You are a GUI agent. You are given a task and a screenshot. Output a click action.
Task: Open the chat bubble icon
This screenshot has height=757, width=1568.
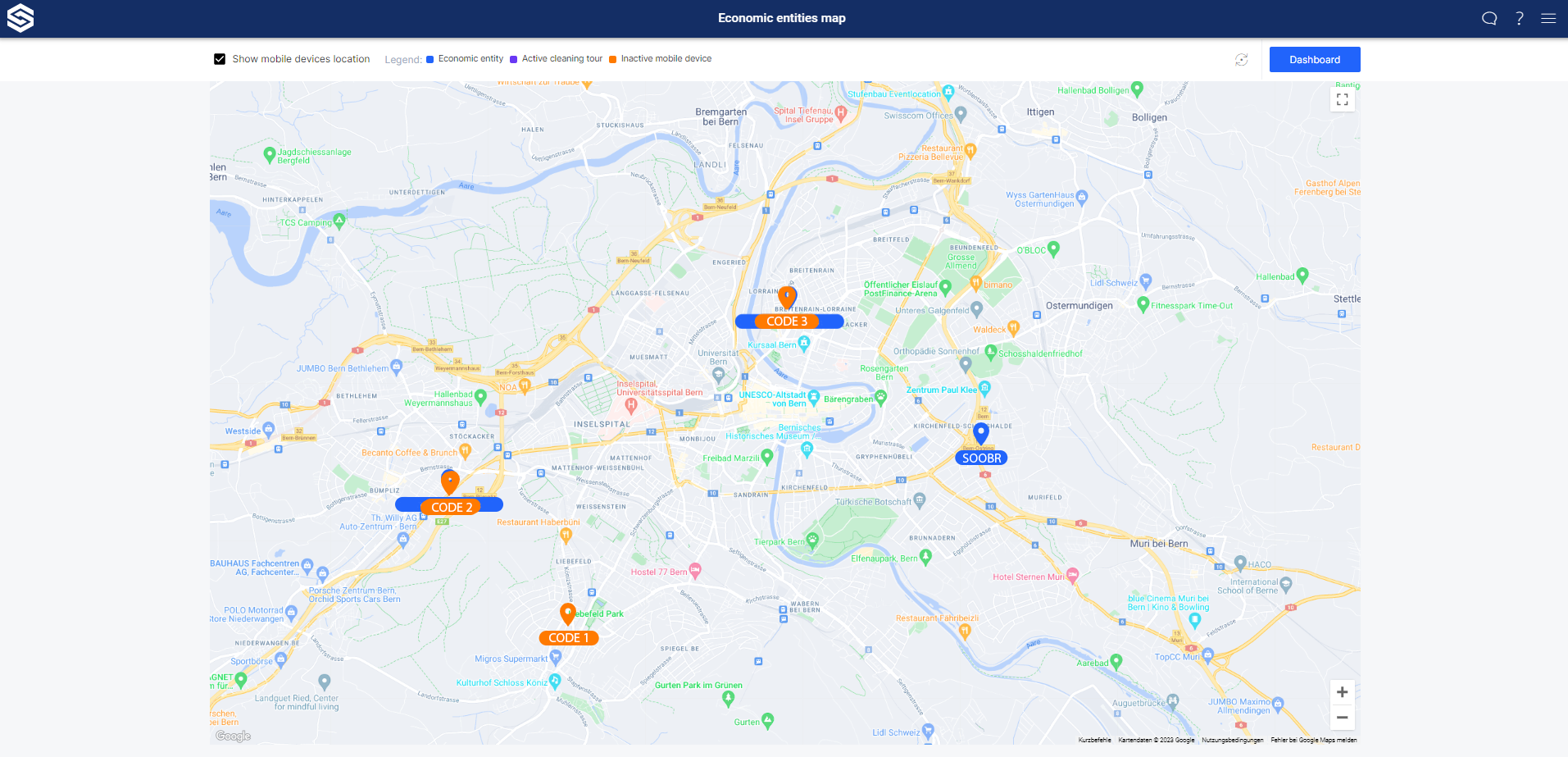(x=1489, y=18)
